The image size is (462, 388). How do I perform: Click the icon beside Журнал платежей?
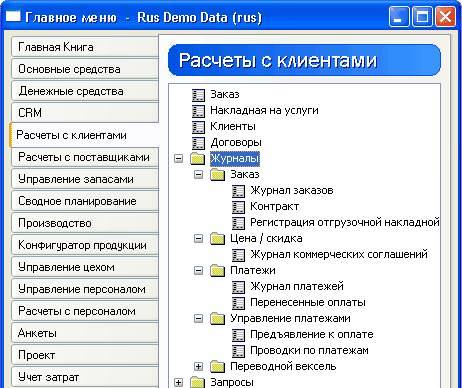[238, 287]
